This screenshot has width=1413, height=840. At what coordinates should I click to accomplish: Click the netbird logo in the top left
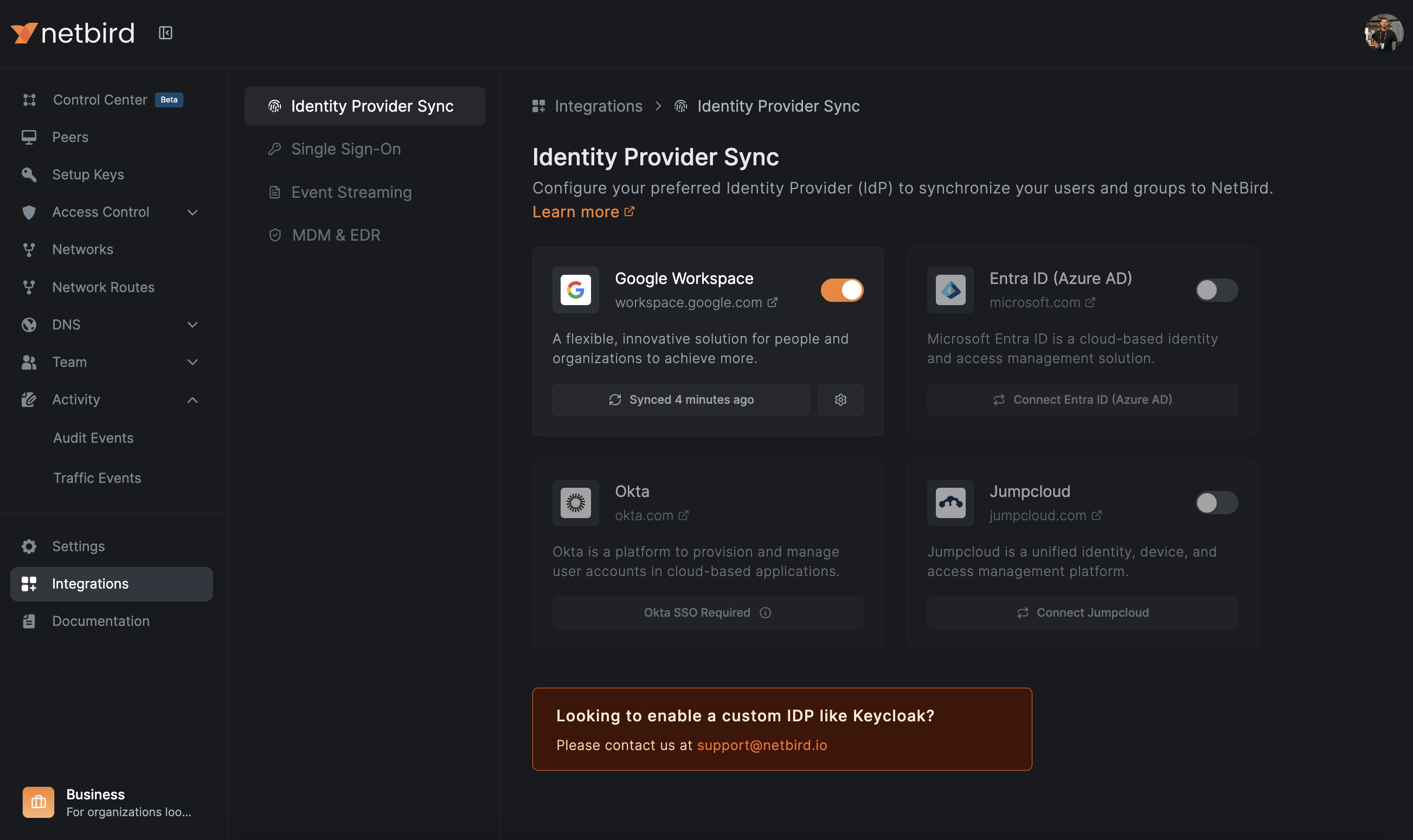(72, 33)
